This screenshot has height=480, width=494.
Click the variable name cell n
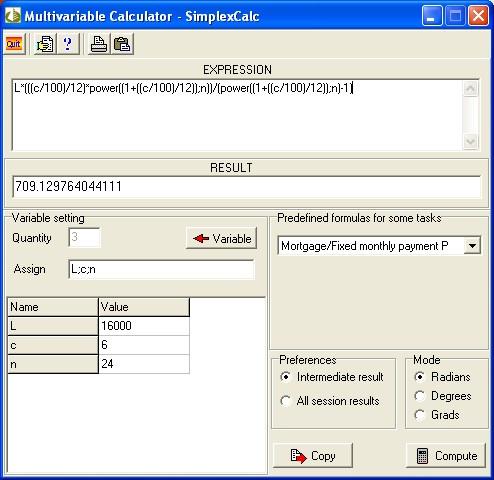click(x=53, y=364)
